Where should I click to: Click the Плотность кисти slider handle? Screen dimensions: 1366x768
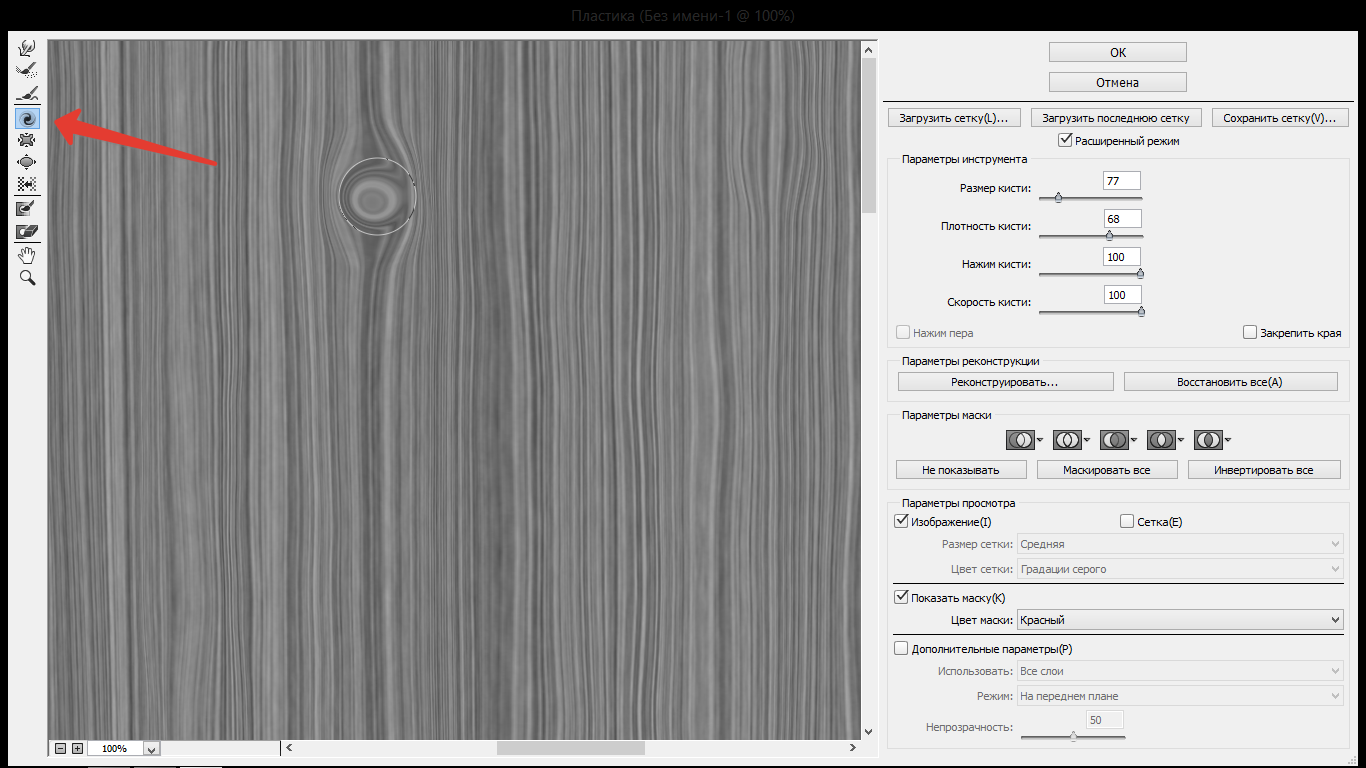pos(1109,236)
